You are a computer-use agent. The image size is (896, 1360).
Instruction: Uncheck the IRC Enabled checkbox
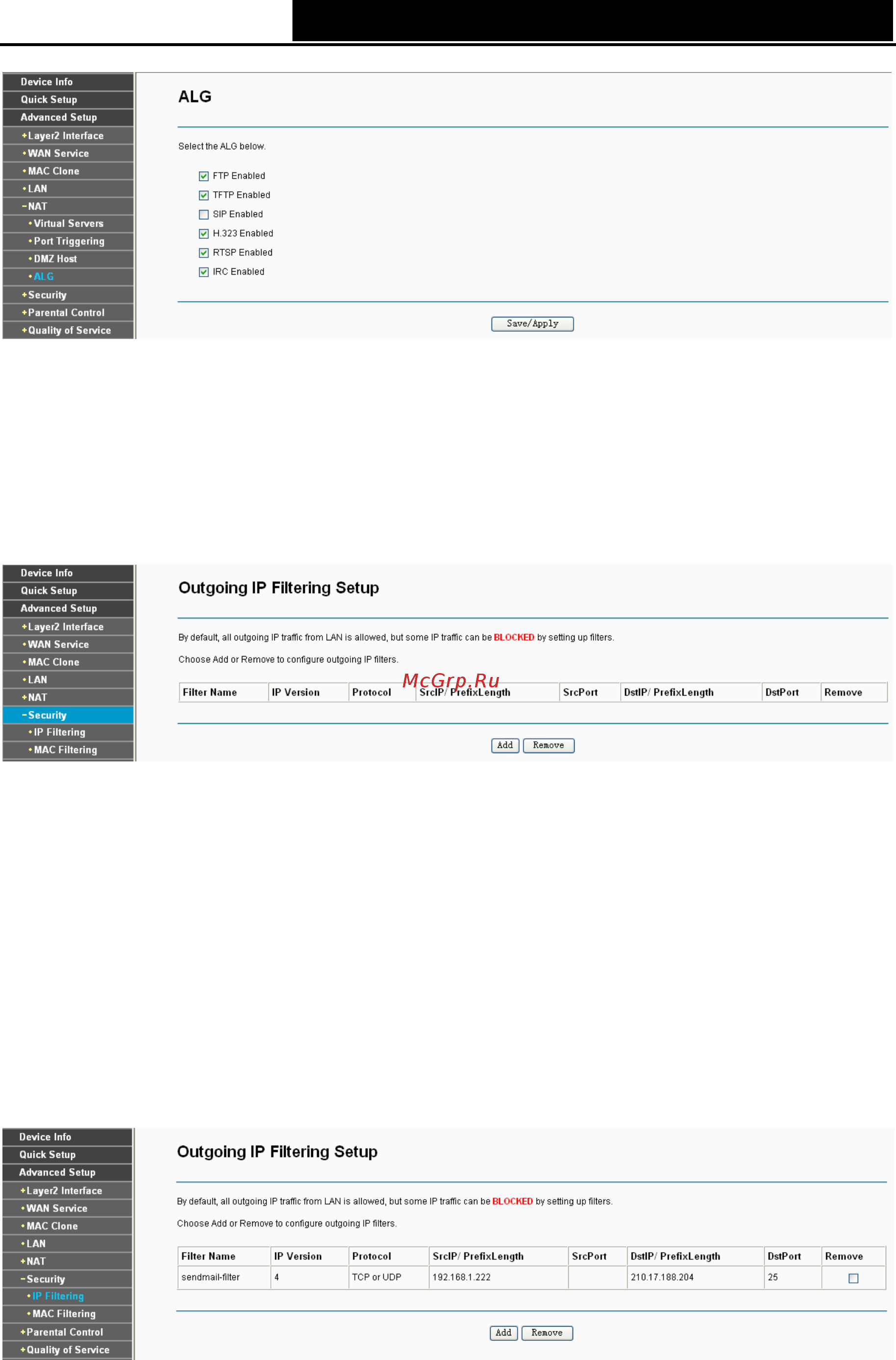[204, 272]
